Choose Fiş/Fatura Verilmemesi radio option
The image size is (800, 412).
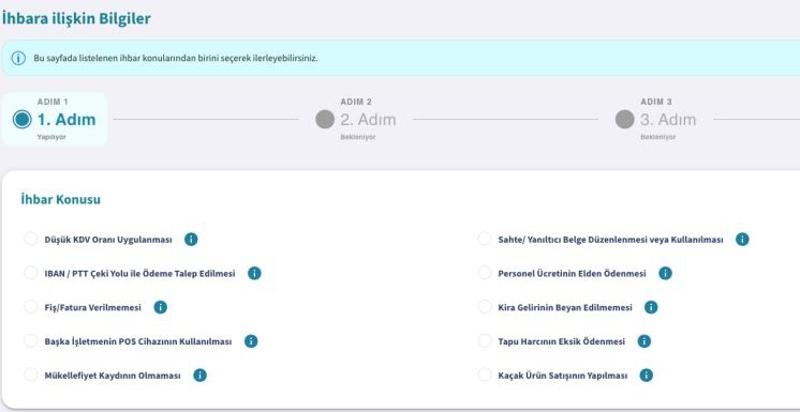30,308
